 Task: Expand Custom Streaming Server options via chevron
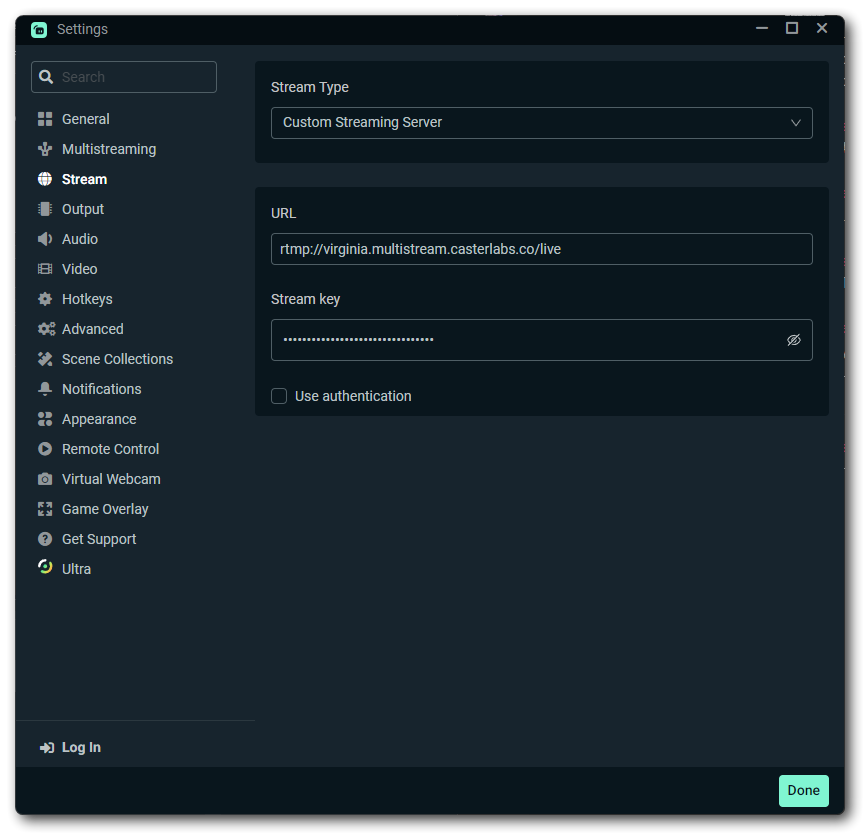click(x=797, y=122)
